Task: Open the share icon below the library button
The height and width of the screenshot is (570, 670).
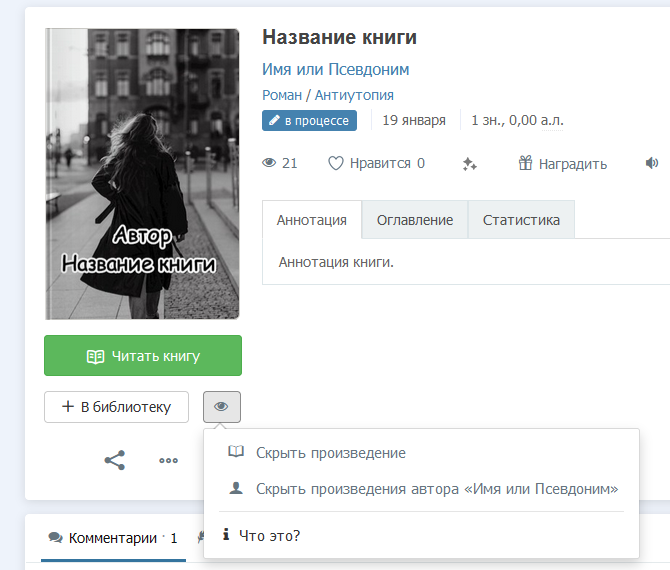Action: (x=115, y=460)
